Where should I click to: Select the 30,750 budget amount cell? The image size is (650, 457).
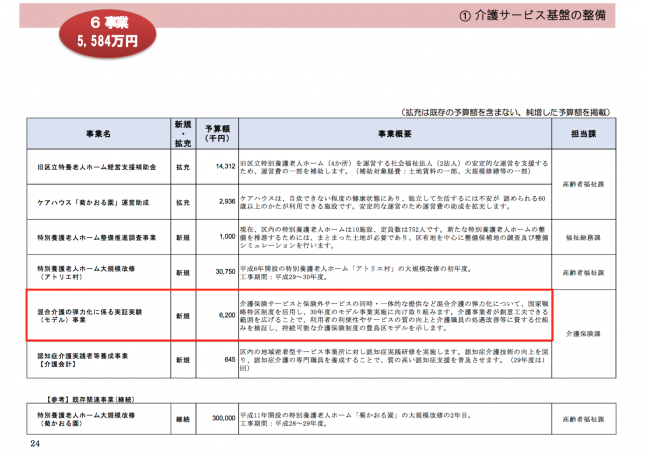222,270
